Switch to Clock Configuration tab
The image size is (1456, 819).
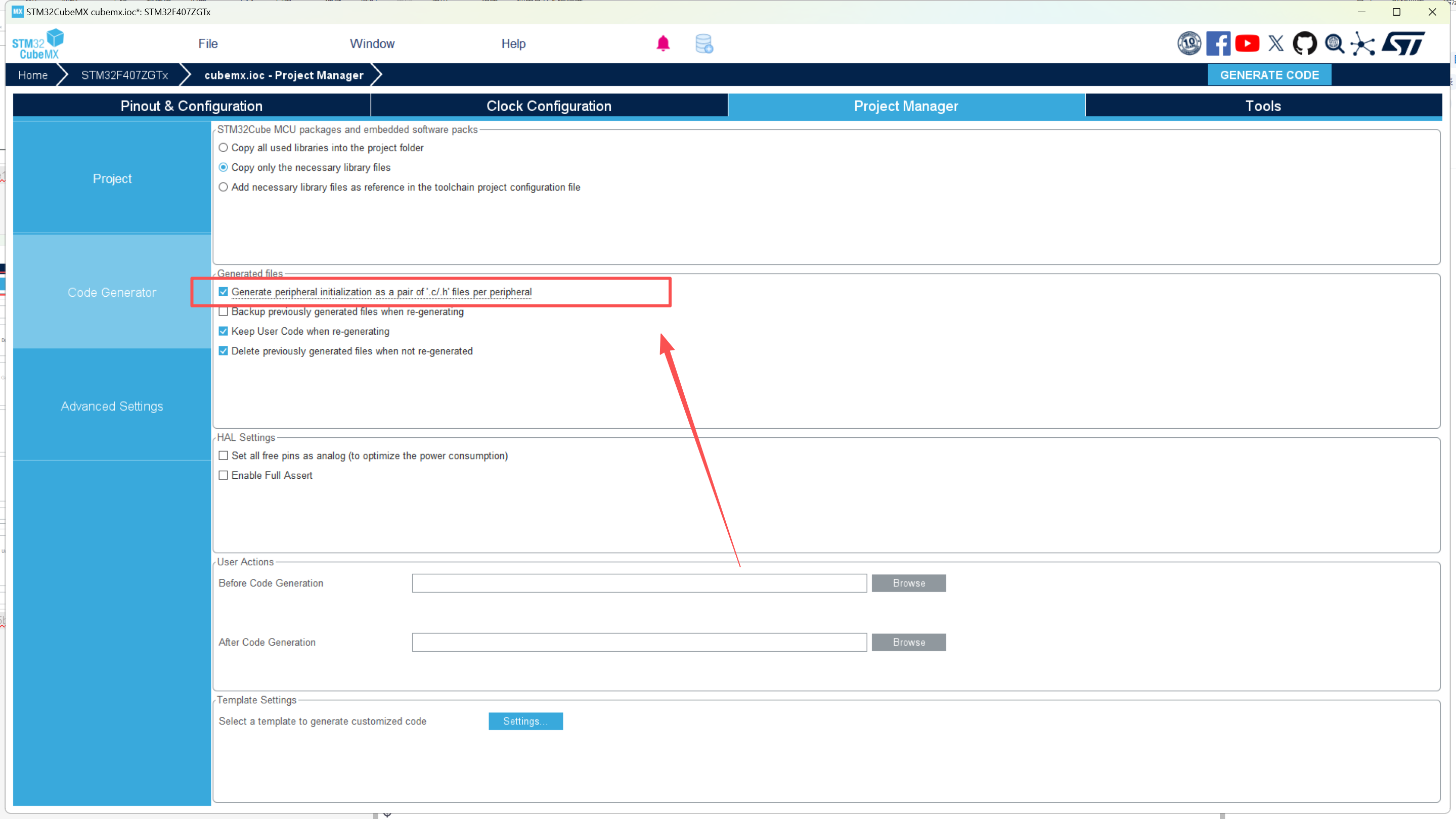(548, 106)
